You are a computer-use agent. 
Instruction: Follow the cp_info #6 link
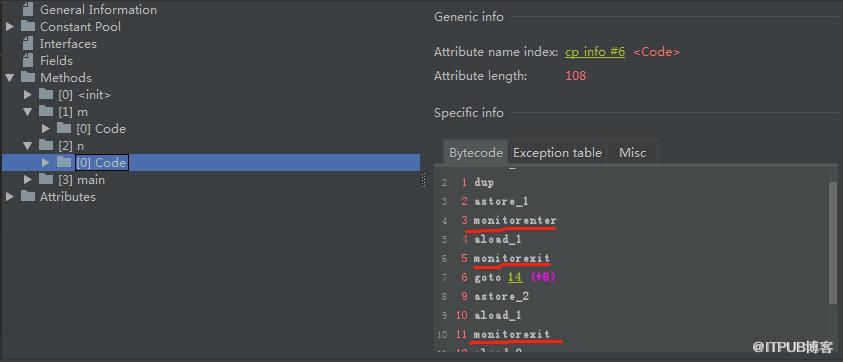coord(595,52)
